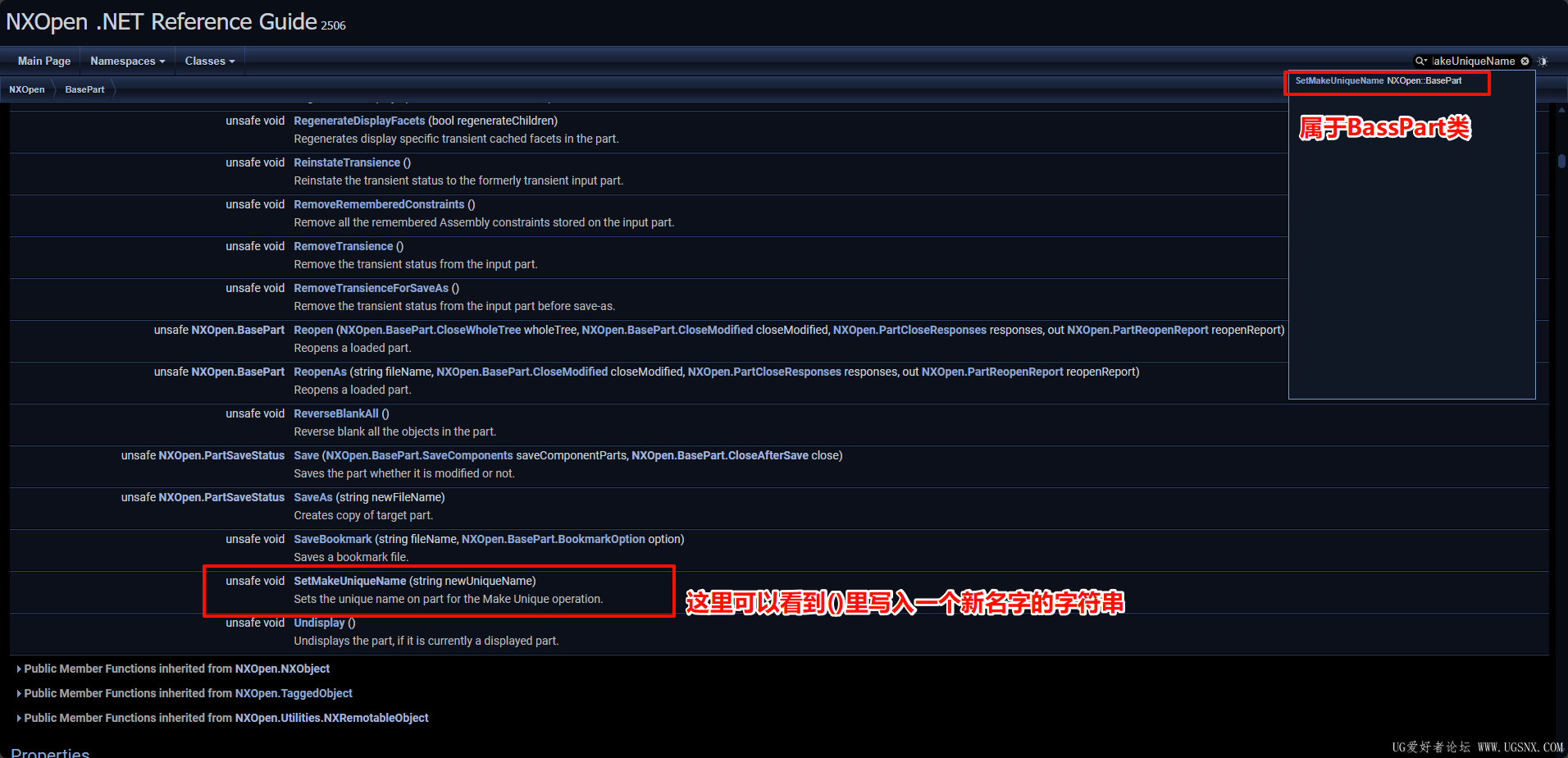Open the RemoveRememberedConstraints method link
Screen dimensions: 1568x758
point(379,204)
